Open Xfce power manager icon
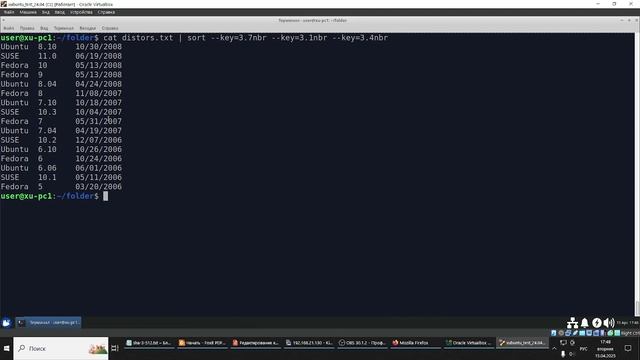Image resolution: width=640 pixels, height=360 pixels. coord(597,323)
